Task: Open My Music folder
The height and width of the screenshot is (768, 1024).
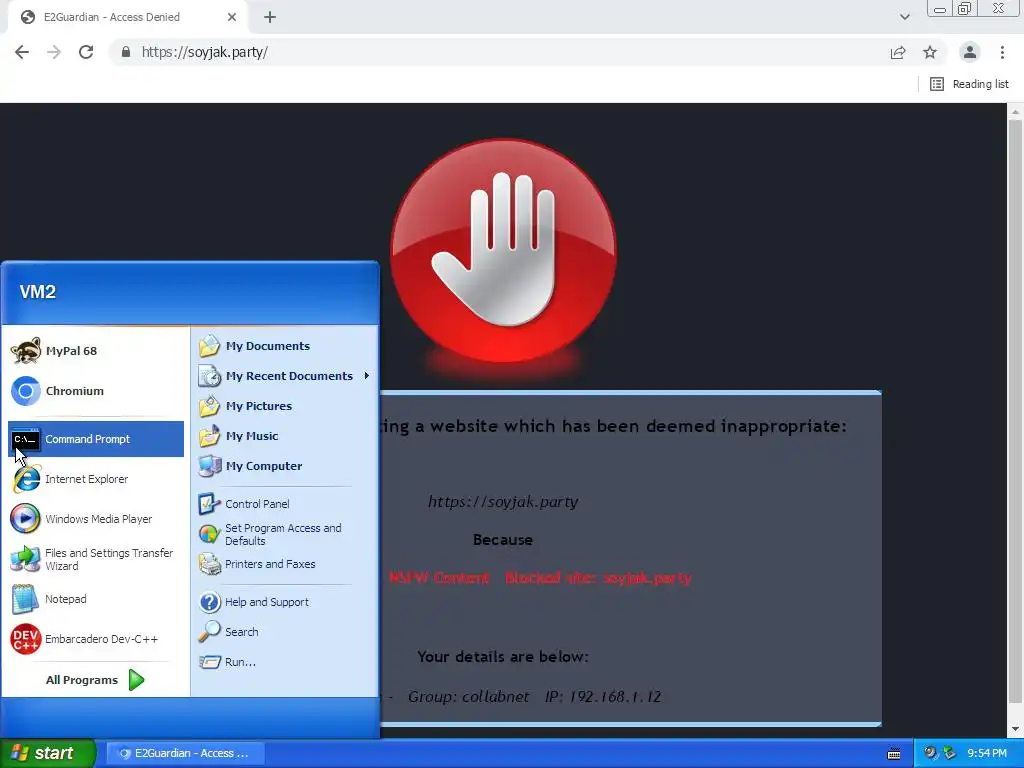Action: pyautogui.click(x=285, y=436)
